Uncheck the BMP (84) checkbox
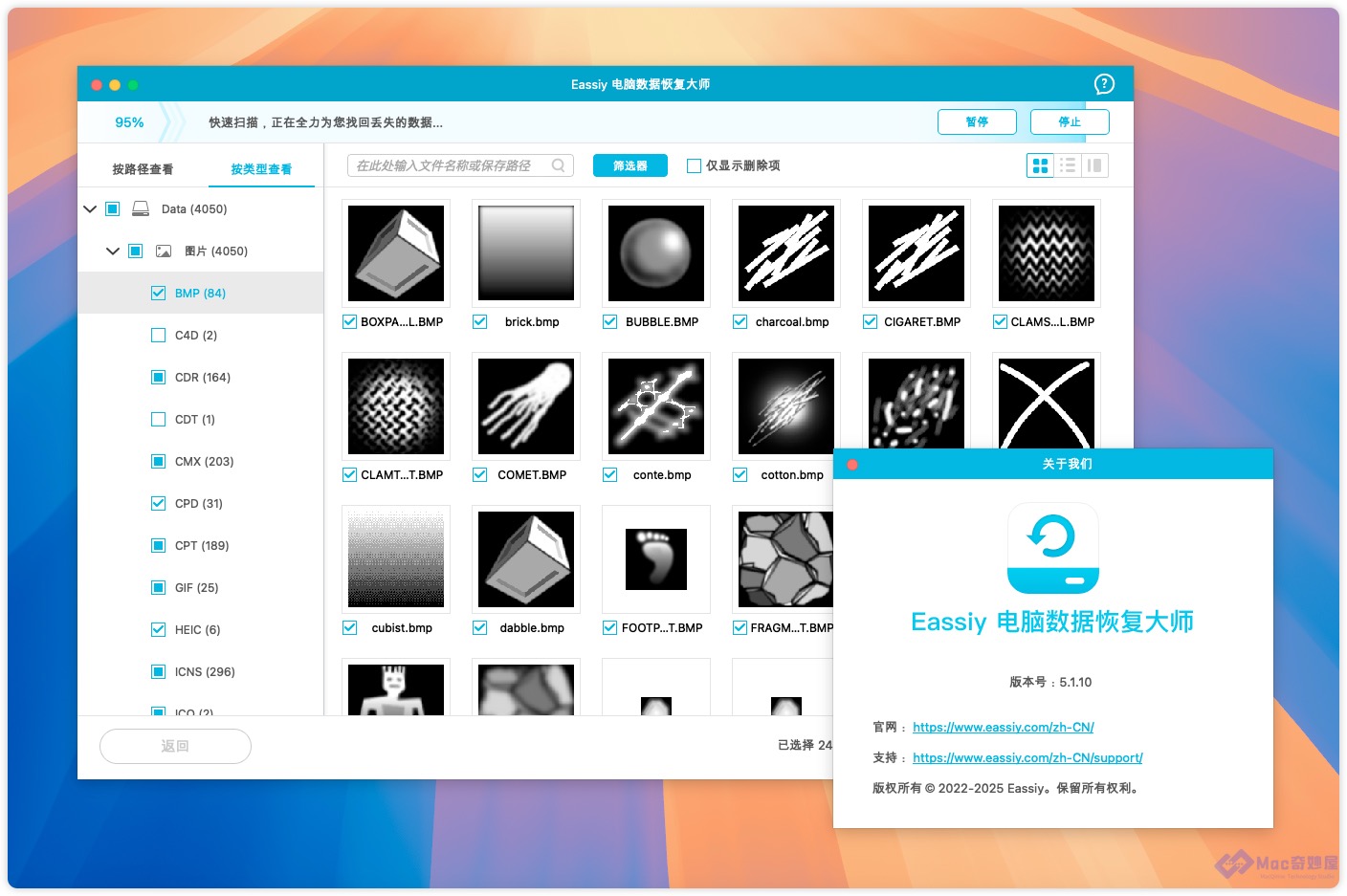 pyautogui.click(x=159, y=293)
